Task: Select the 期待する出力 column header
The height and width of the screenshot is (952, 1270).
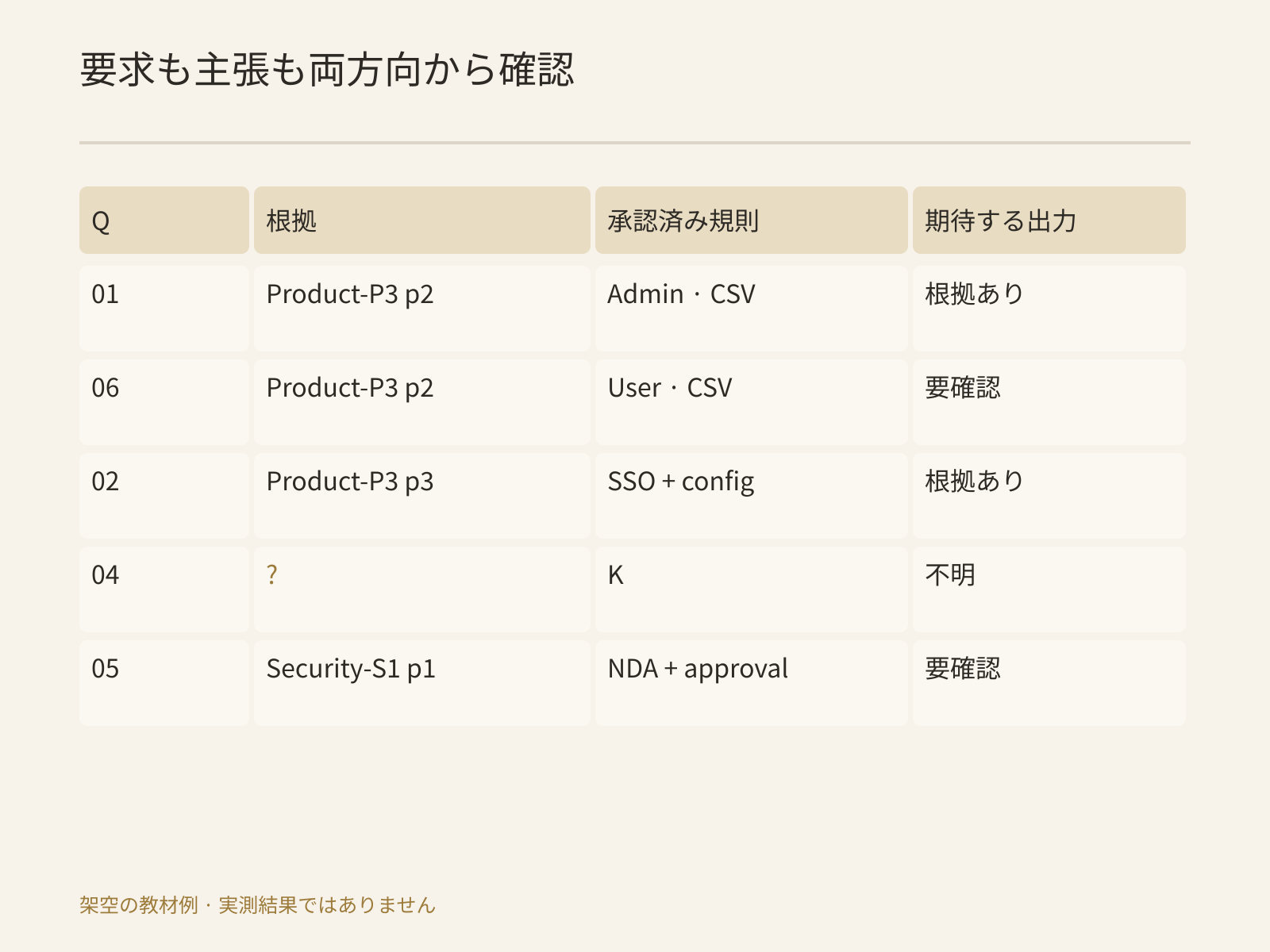Action: tap(1049, 221)
